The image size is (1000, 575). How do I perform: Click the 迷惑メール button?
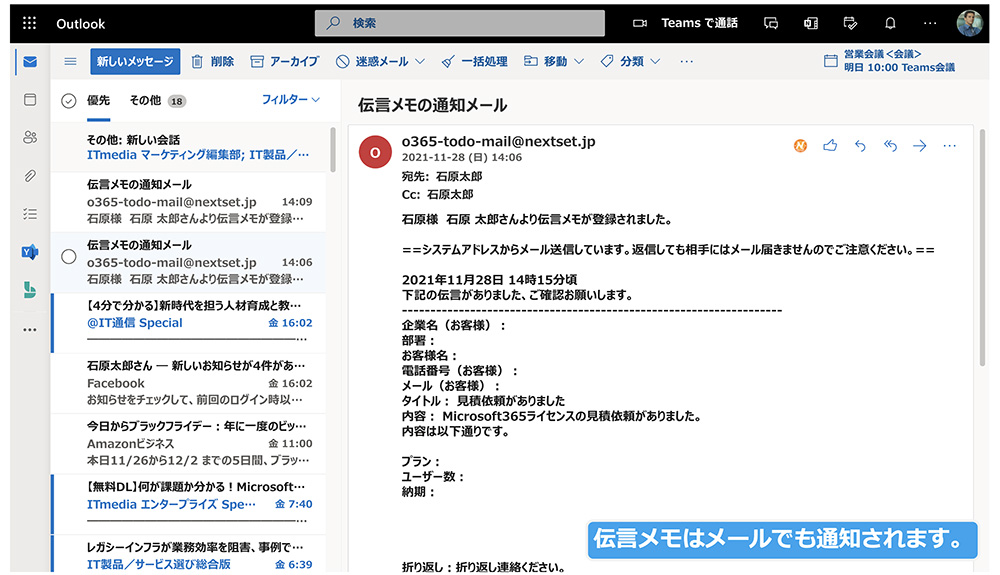point(372,62)
